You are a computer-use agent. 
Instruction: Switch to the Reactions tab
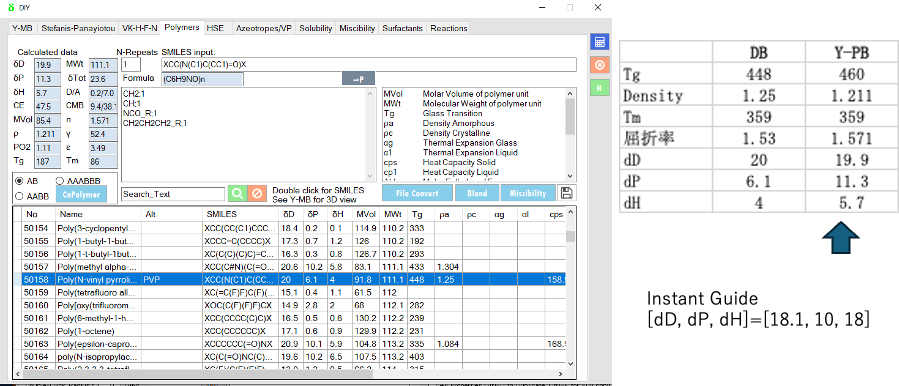point(449,28)
